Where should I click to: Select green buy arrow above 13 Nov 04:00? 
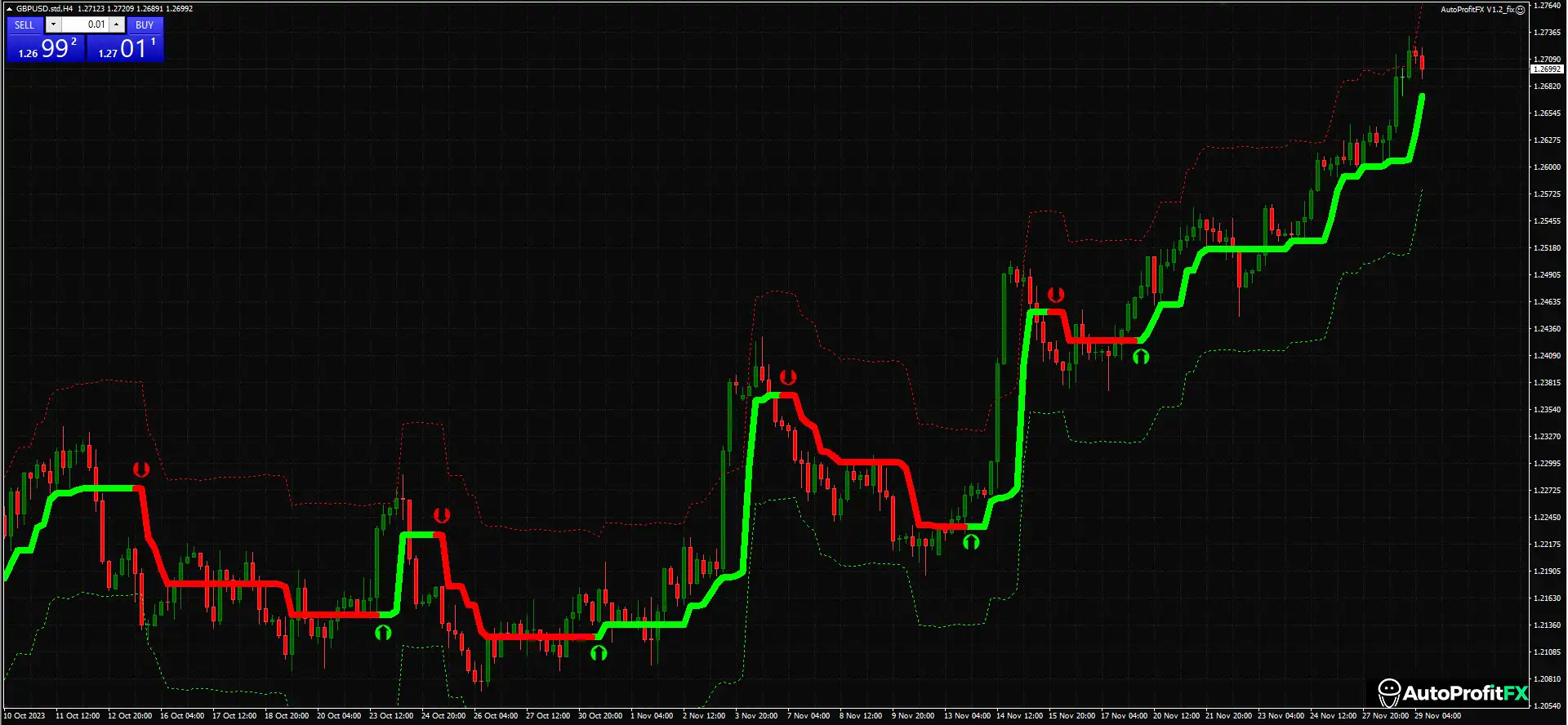(971, 541)
